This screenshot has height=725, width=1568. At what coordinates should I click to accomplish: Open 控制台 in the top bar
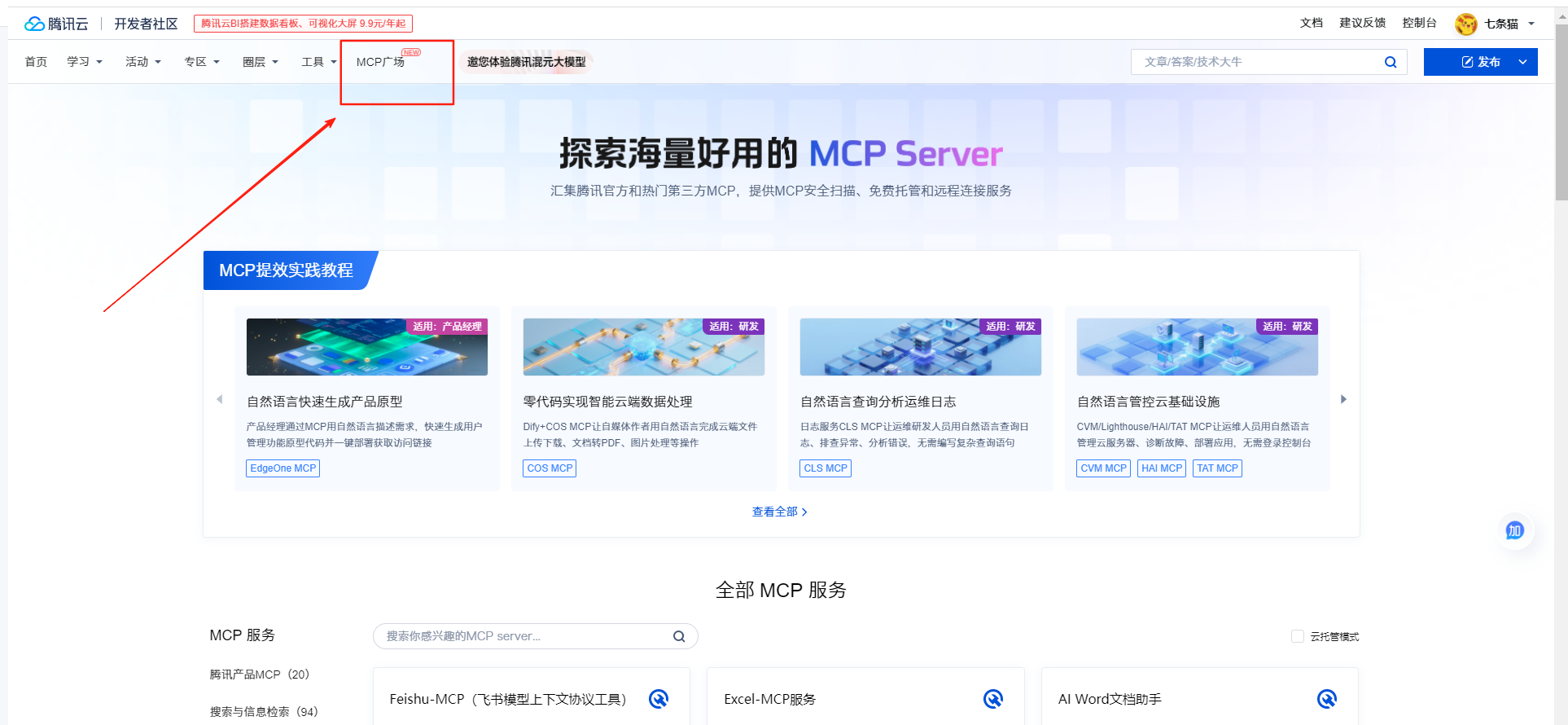point(1419,23)
